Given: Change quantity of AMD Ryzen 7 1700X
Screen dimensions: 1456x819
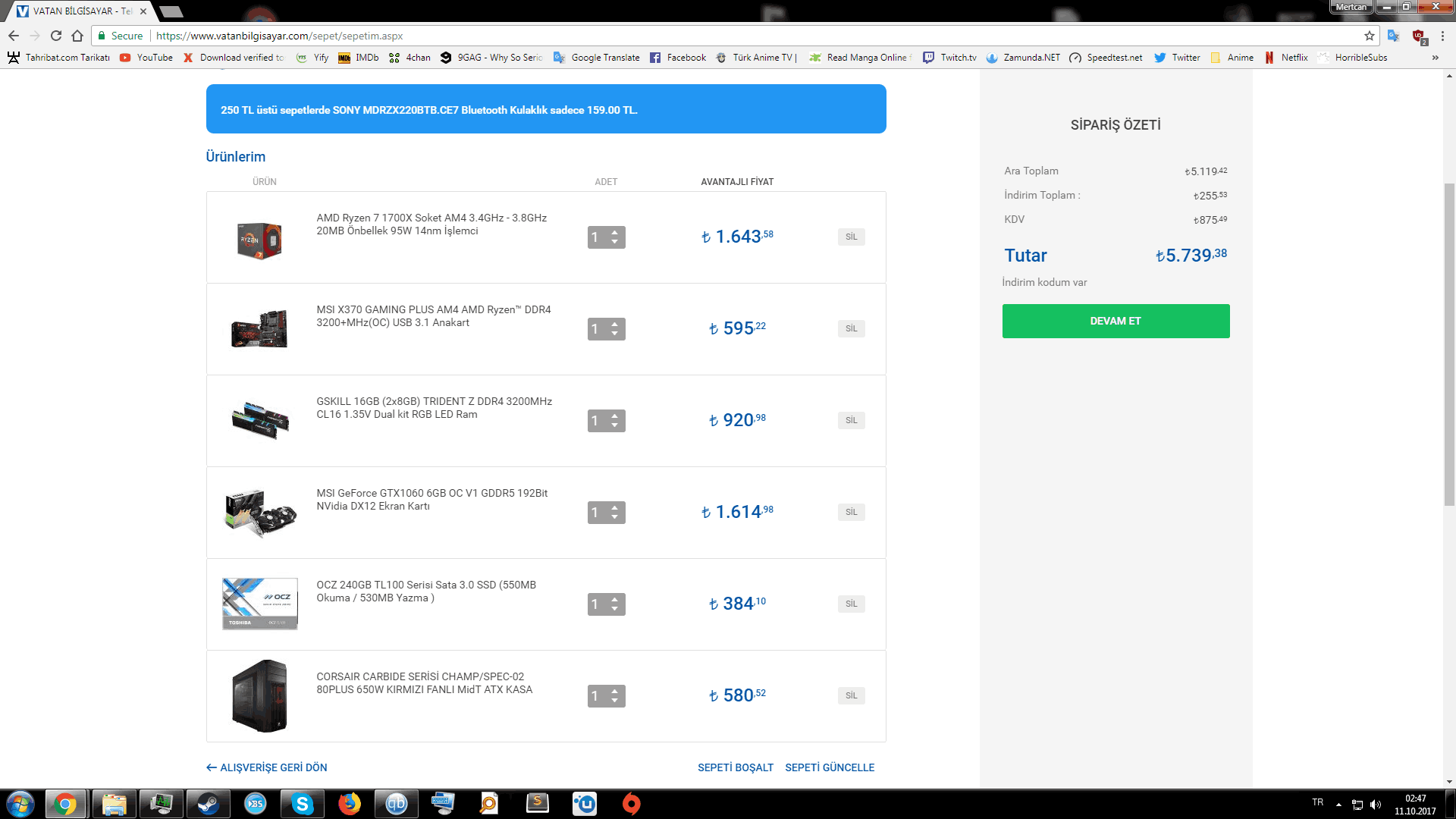Looking at the screenshot, I should (x=606, y=237).
